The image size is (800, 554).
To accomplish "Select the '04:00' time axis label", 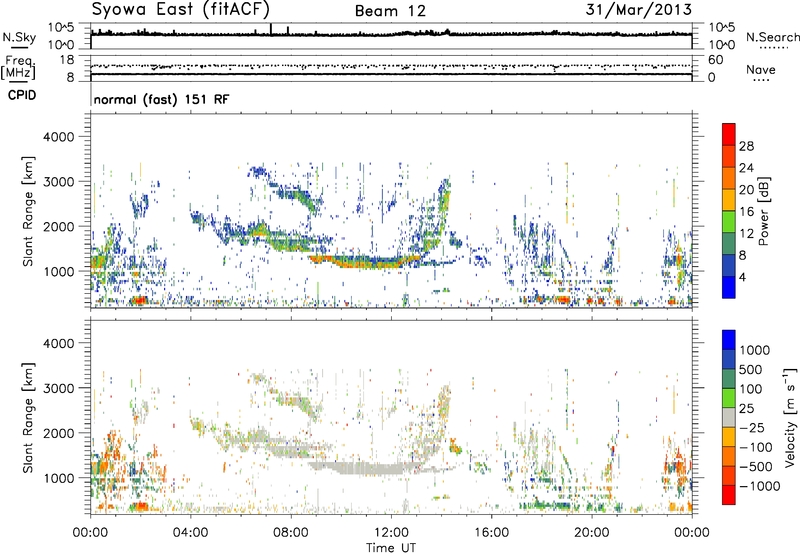I will pos(190,533).
